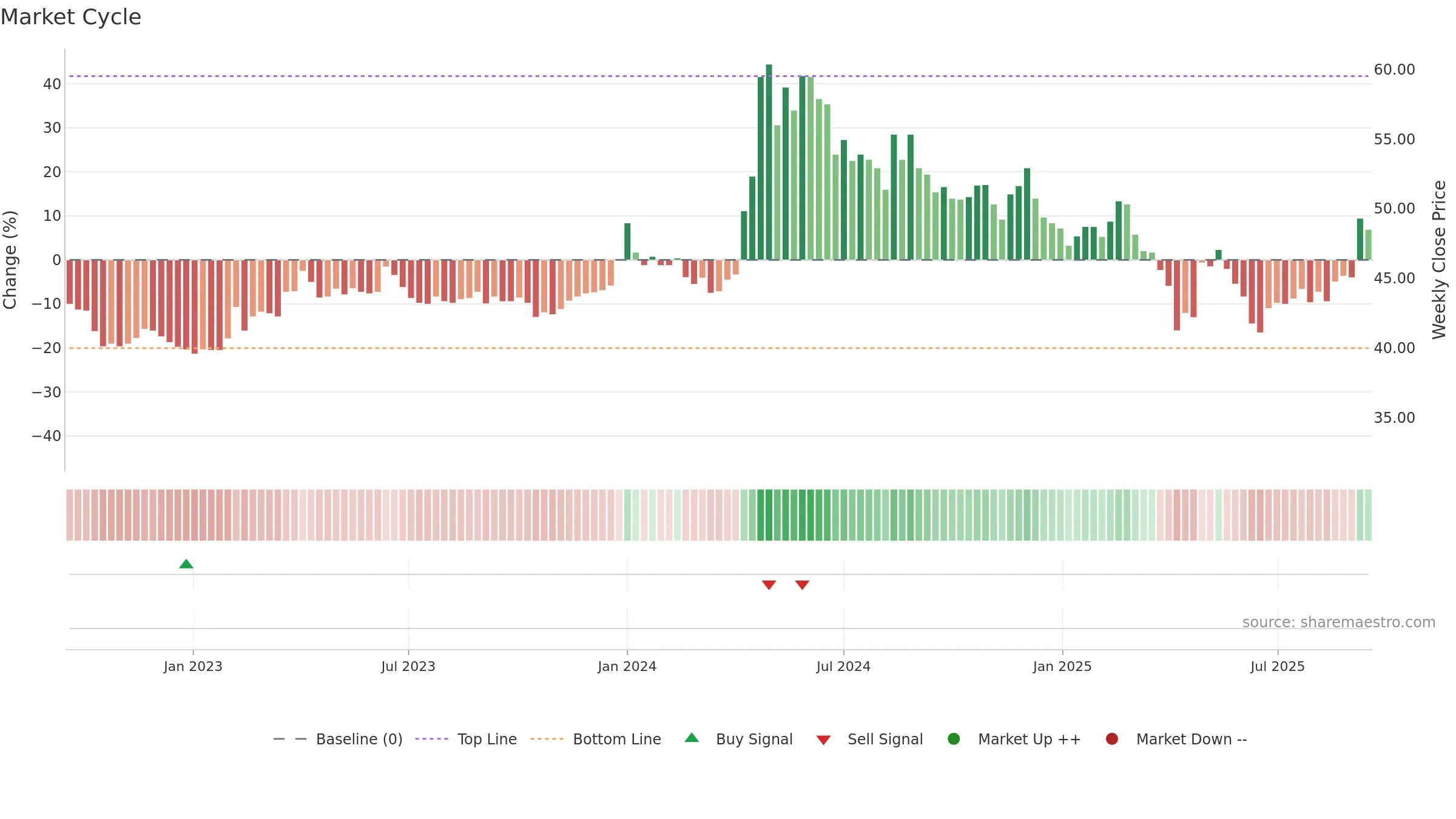Image resolution: width=1456 pixels, height=819 pixels.
Task: Click the red Sell Signal triangle in legend
Action: pyautogui.click(x=823, y=740)
